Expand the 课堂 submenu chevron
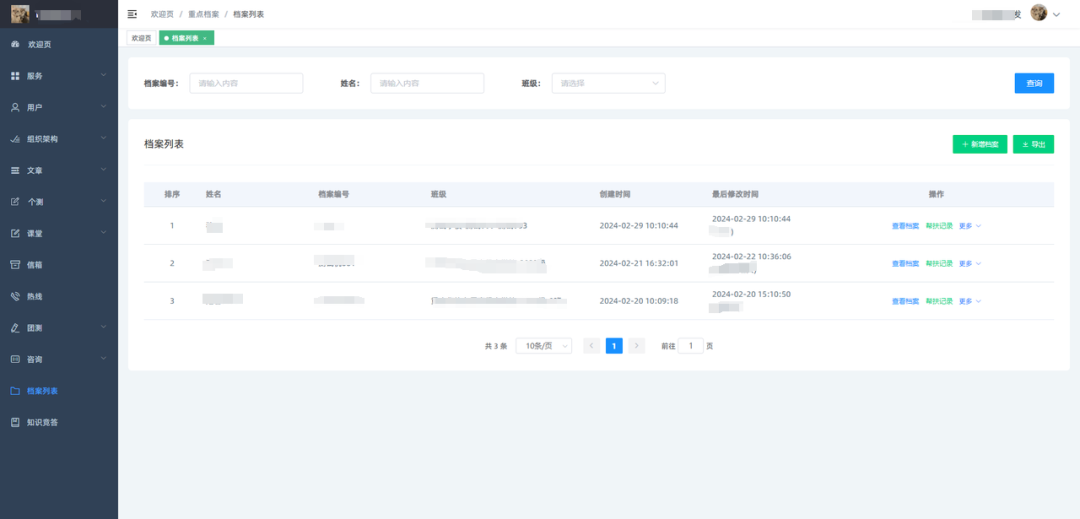1080x519 pixels. pos(103,233)
